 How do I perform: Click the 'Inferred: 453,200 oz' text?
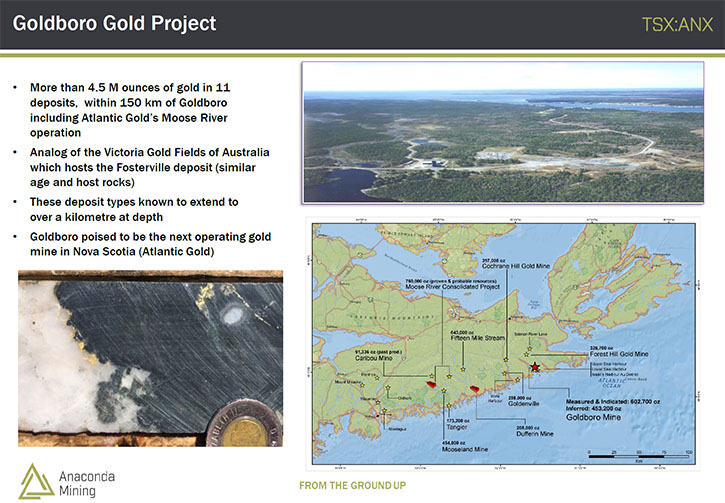click(x=594, y=409)
